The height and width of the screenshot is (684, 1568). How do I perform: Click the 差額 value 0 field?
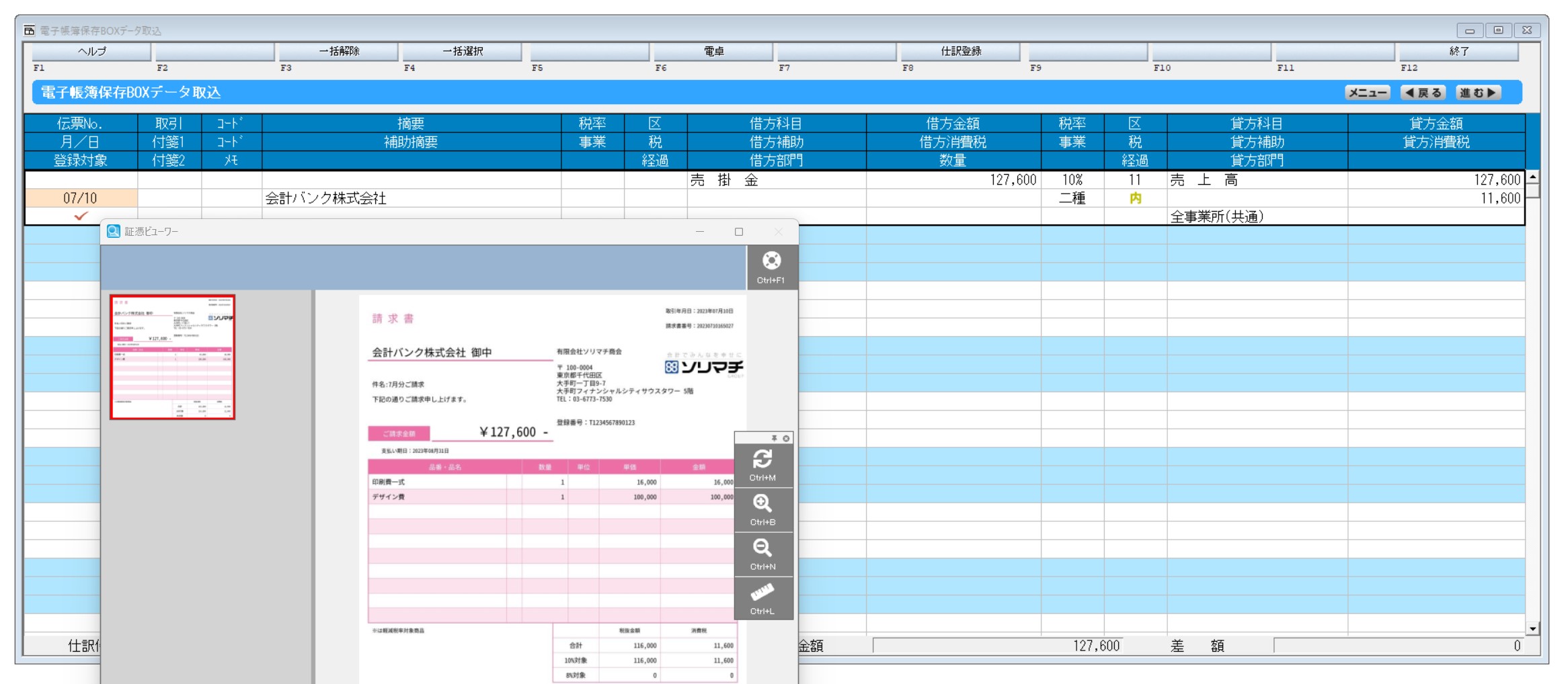point(1399,646)
